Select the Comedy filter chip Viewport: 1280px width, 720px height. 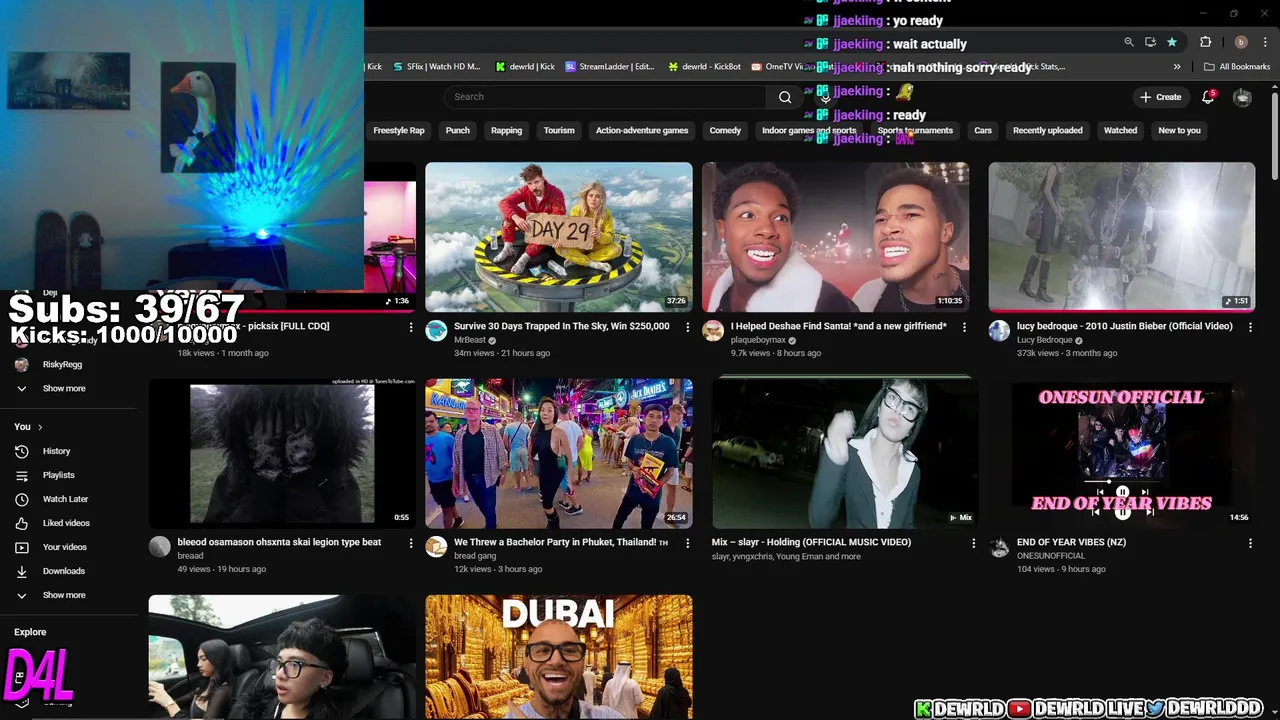(x=725, y=130)
